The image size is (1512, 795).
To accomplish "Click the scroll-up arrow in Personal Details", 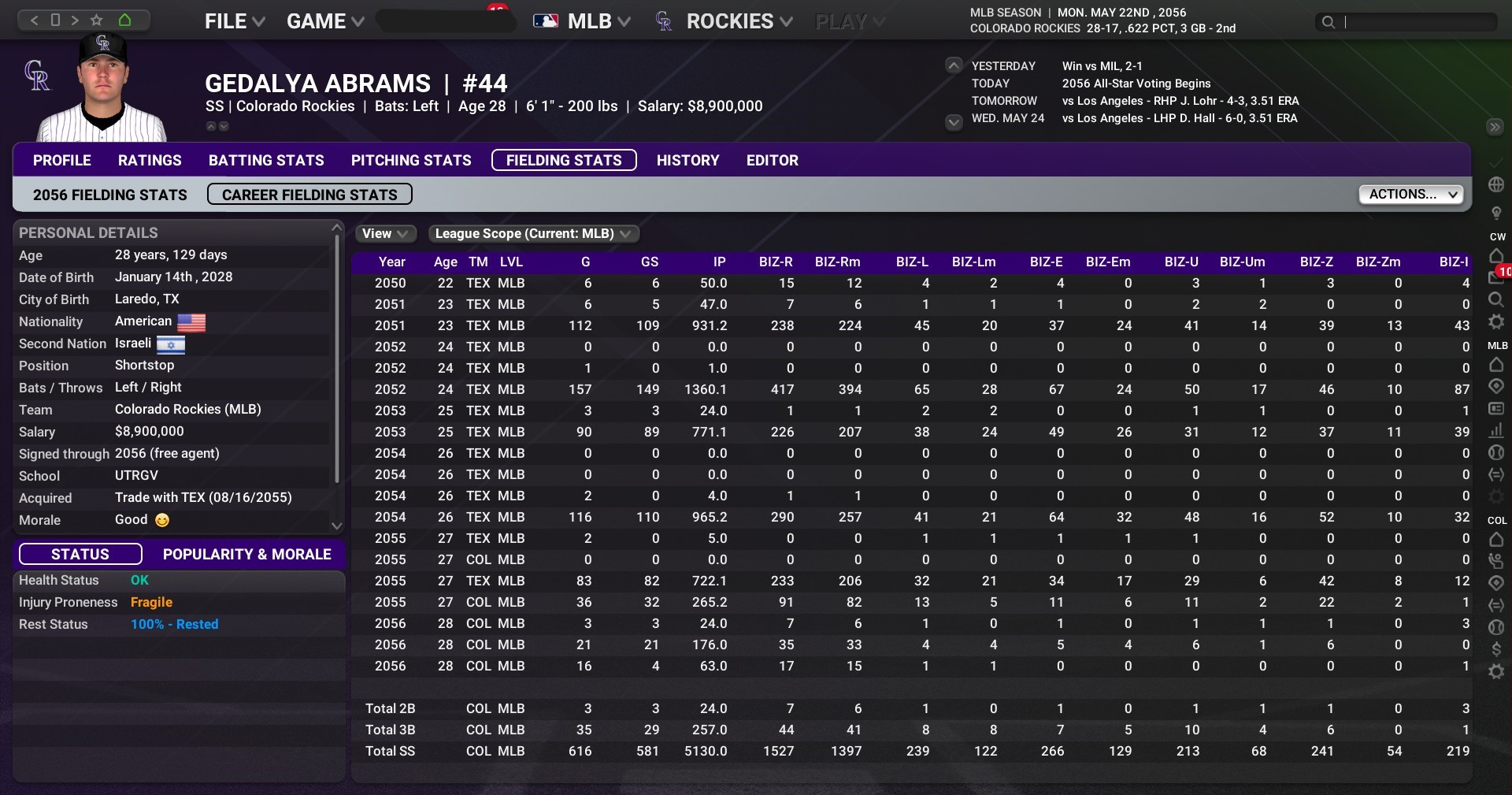I will click(337, 228).
